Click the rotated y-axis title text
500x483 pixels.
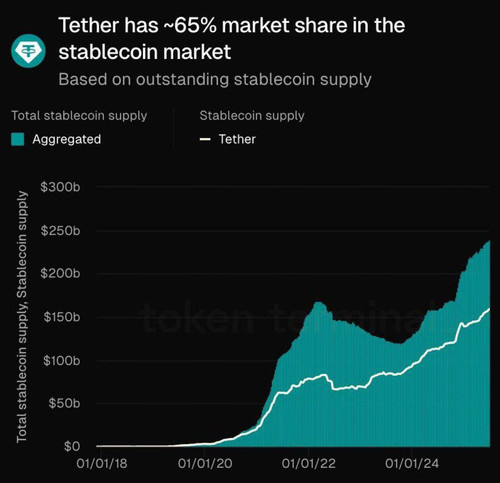pyautogui.click(x=22, y=317)
